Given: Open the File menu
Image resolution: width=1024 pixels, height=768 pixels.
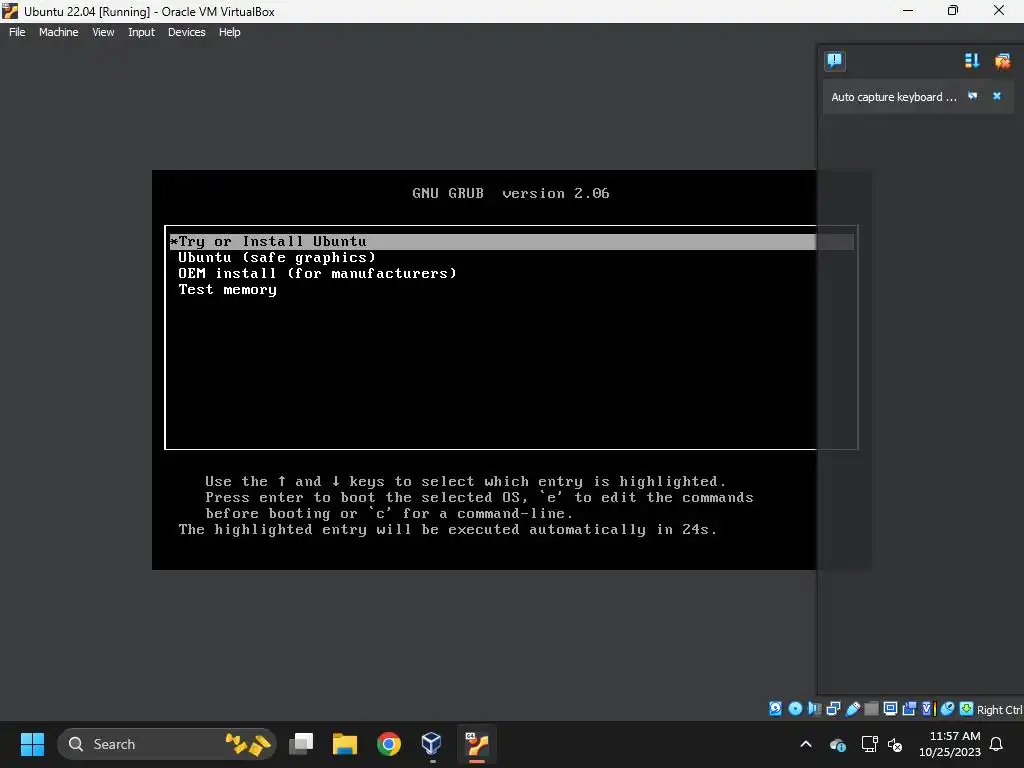Looking at the screenshot, I should pyautogui.click(x=17, y=32).
